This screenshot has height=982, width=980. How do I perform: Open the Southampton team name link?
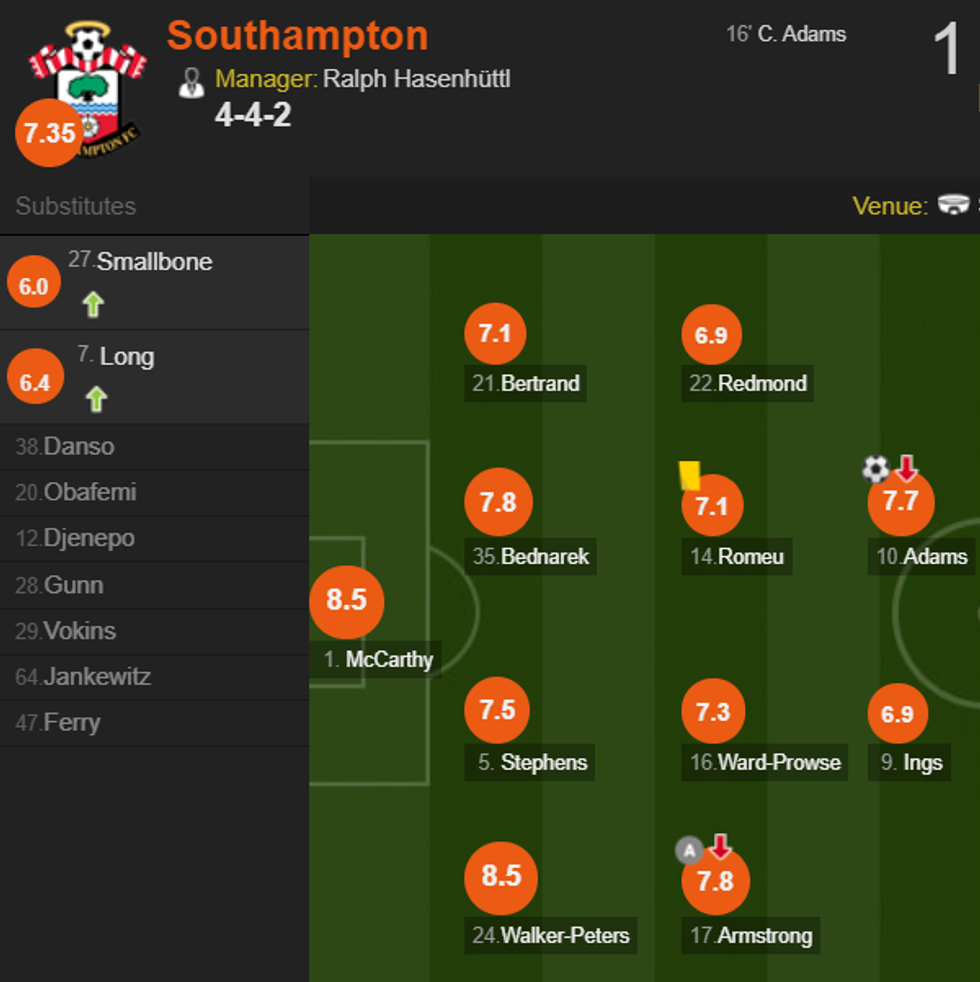click(x=297, y=36)
